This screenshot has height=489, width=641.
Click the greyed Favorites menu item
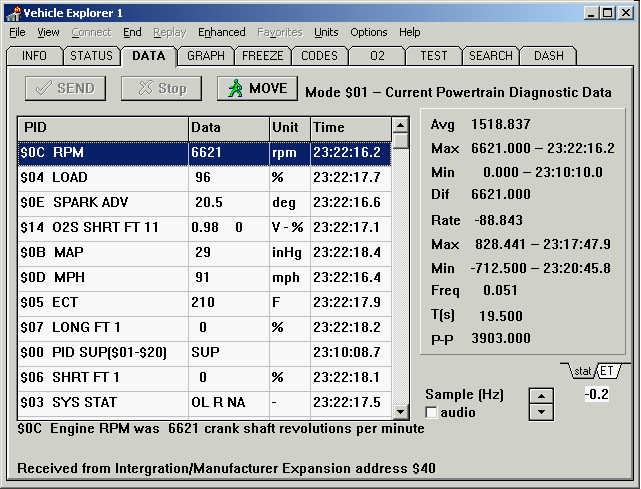pyautogui.click(x=280, y=32)
